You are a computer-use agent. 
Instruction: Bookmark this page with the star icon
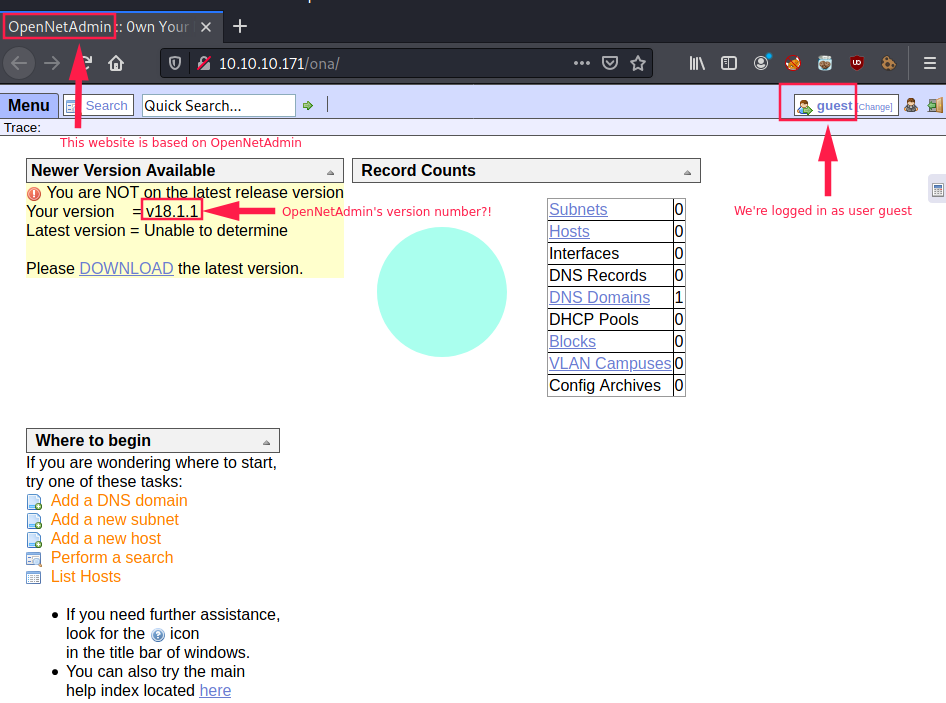(x=638, y=64)
